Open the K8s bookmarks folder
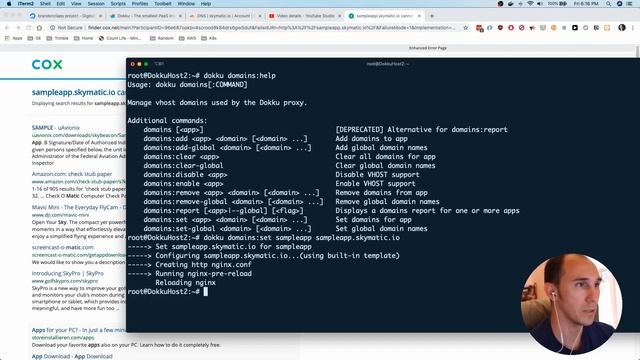 (209, 38)
